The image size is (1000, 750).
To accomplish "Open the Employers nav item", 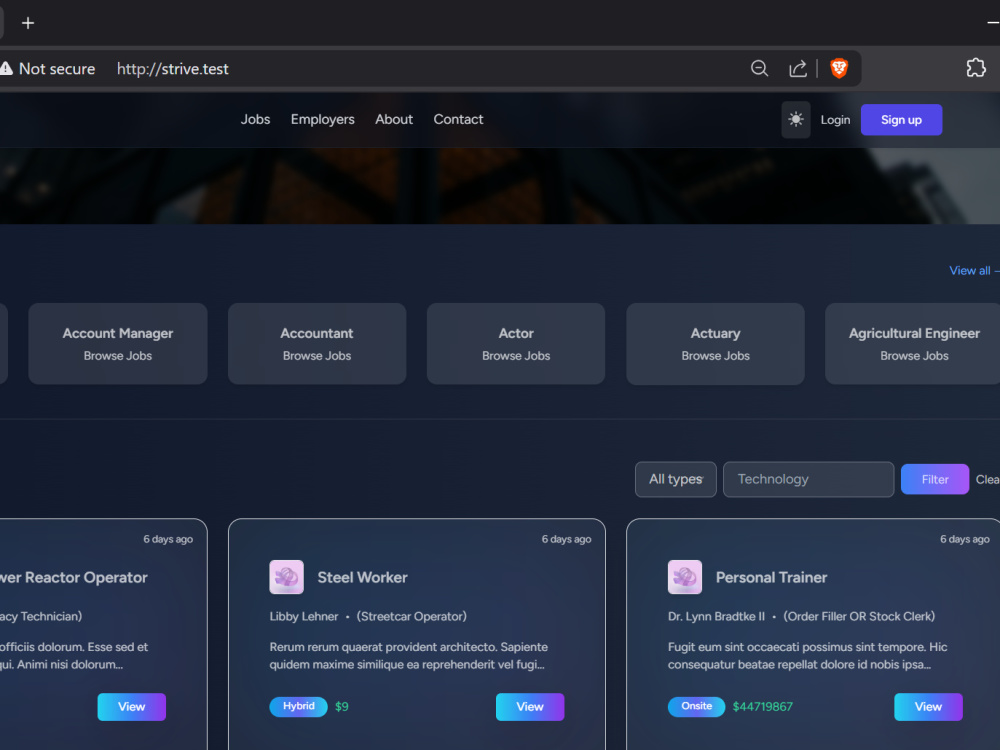I will (x=323, y=119).
